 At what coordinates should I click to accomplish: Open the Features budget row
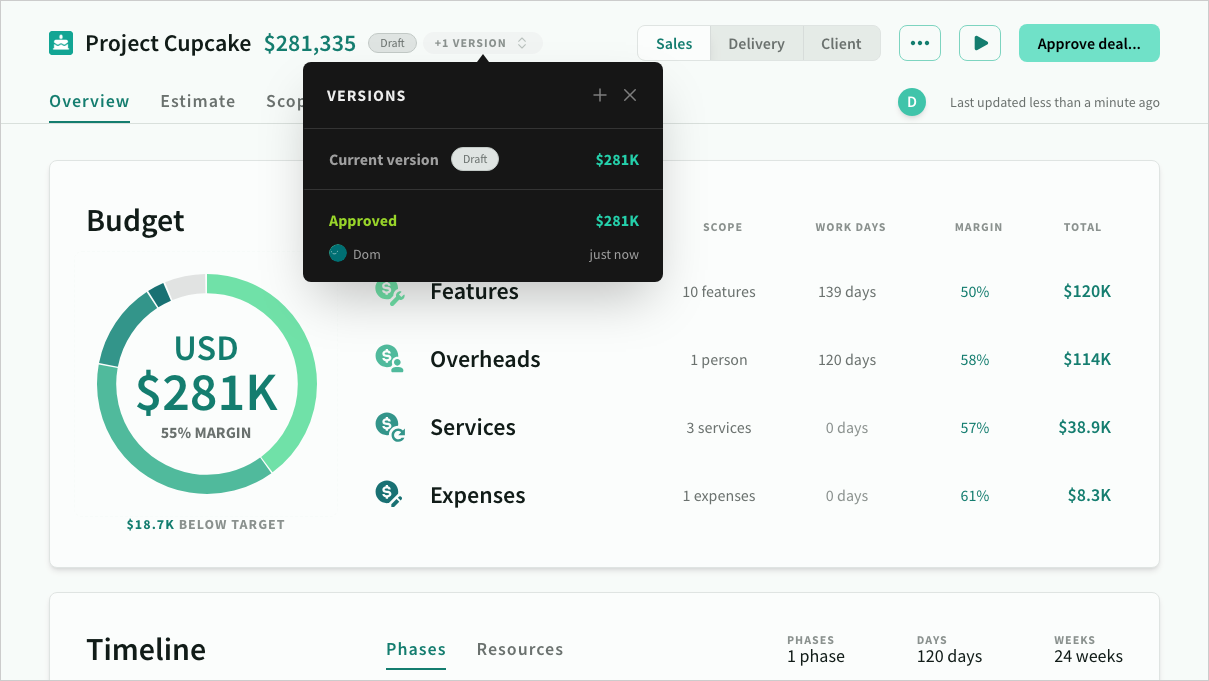click(x=474, y=292)
